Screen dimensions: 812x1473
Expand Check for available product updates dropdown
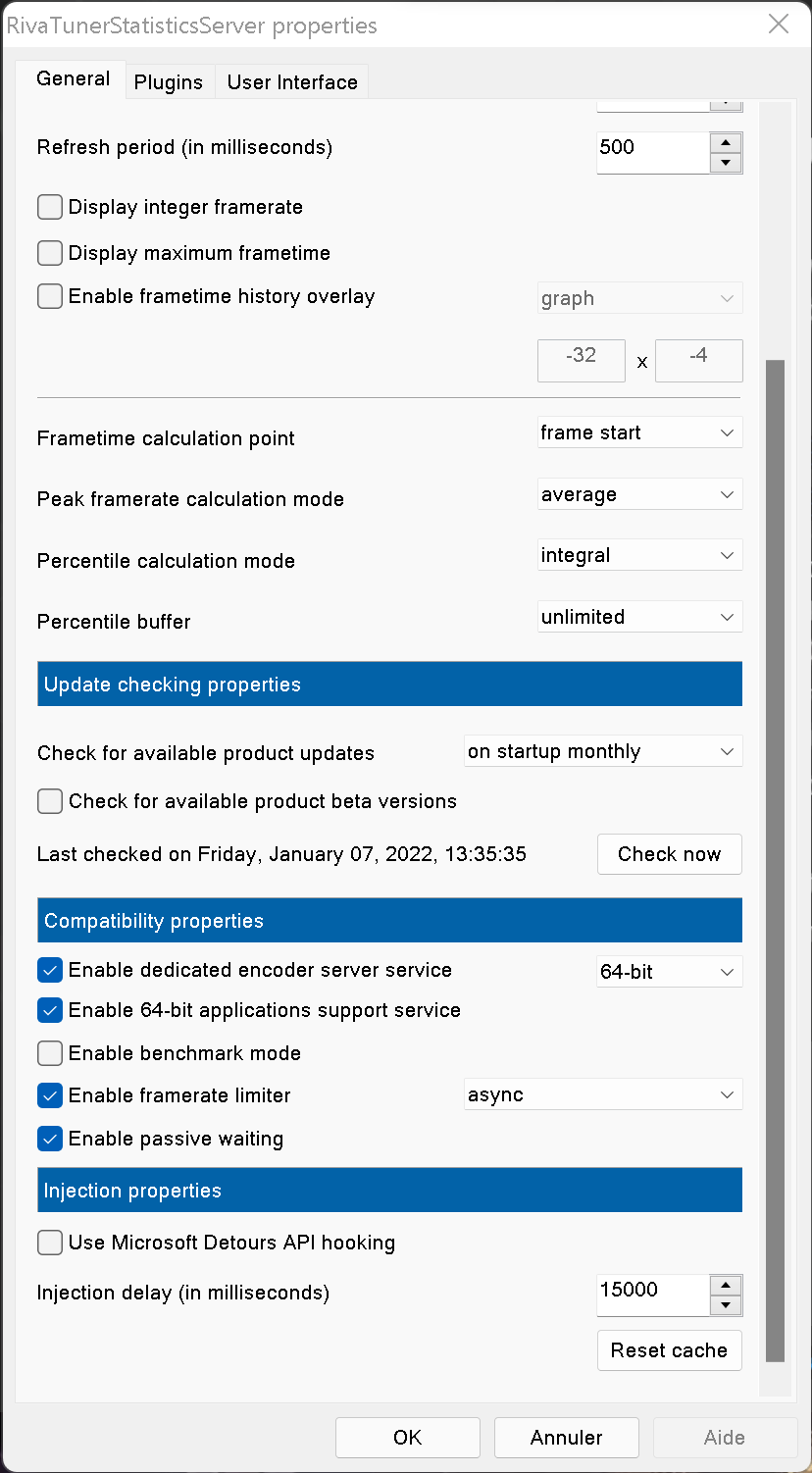click(602, 752)
